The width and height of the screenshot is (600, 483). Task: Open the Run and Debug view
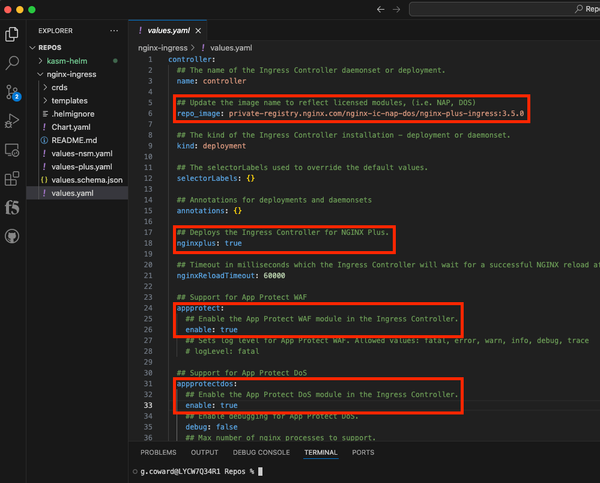tap(13, 121)
